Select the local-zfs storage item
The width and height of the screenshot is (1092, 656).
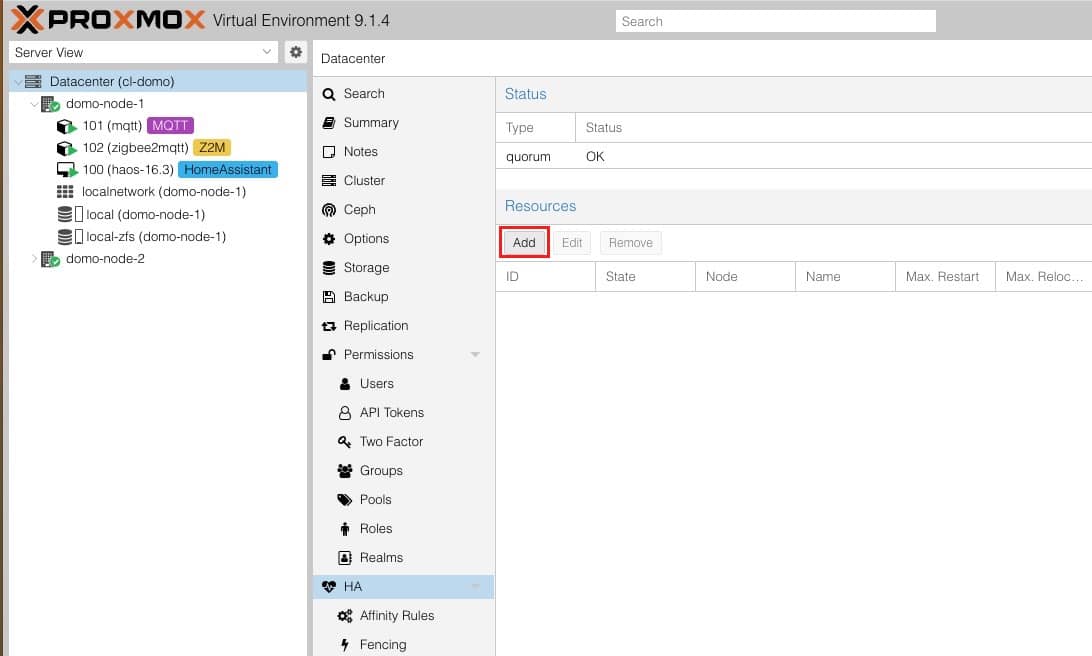(155, 237)
